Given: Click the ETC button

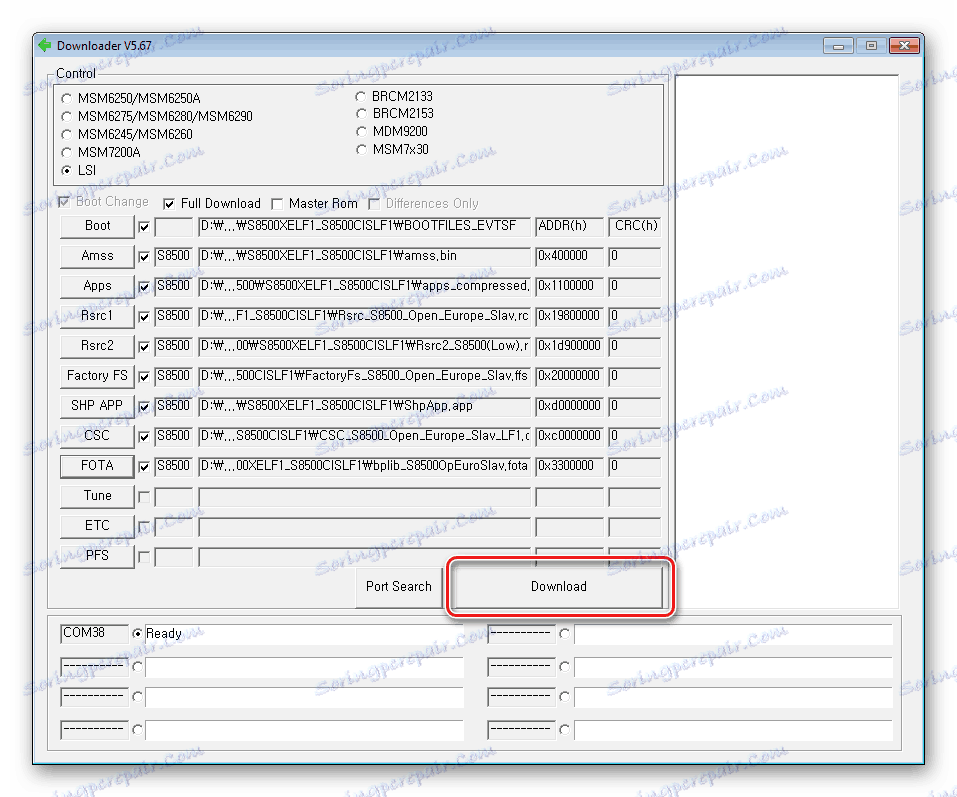Looking at the screenshot, I should pos(97,525).
